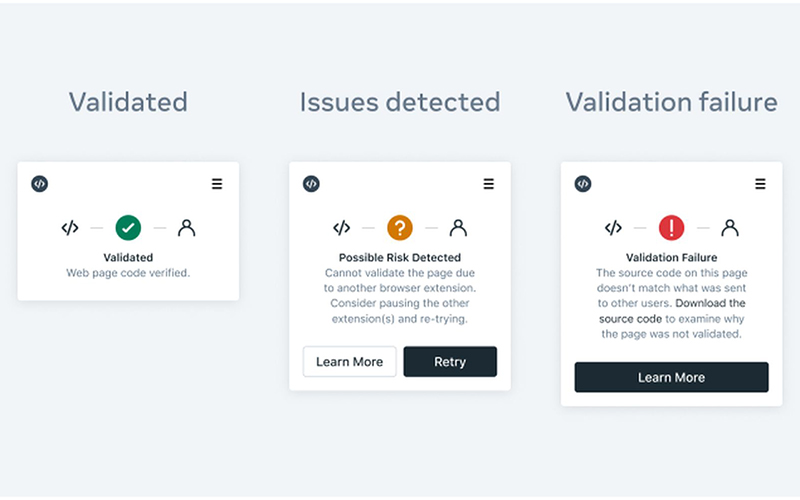The image size is (800, 500).
Task: Open hamburger menu in Possible Risk card
Action: [x=489, y=184]
